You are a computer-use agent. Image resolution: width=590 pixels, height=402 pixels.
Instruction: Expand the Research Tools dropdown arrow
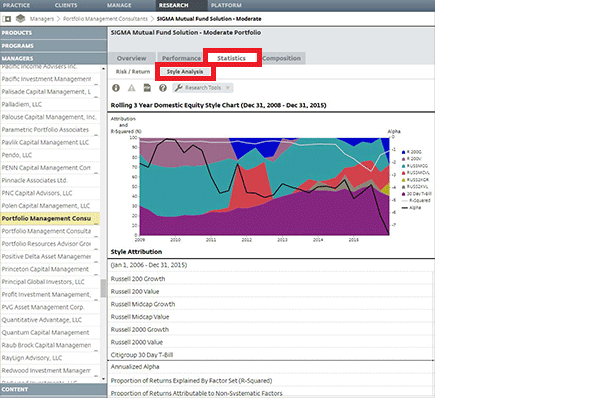(x=228, y=88)
